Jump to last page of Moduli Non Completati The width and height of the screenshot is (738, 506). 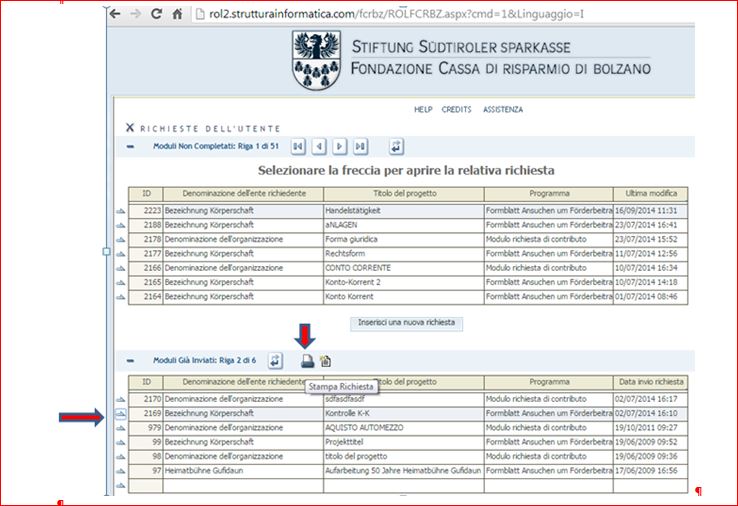click(360, 146)
